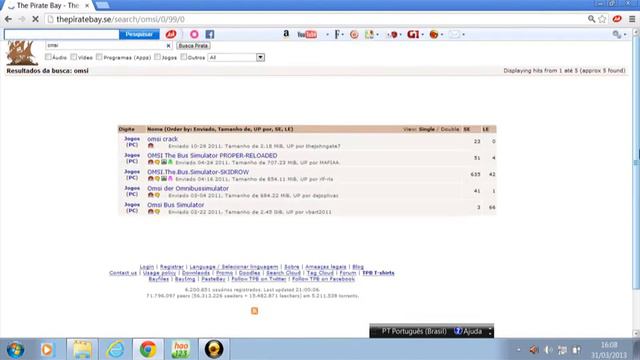The height and width of the screenshot is (360, 640).
Task: Click the taskbar clock showing 16:08
Action: [x=609, y=345]
